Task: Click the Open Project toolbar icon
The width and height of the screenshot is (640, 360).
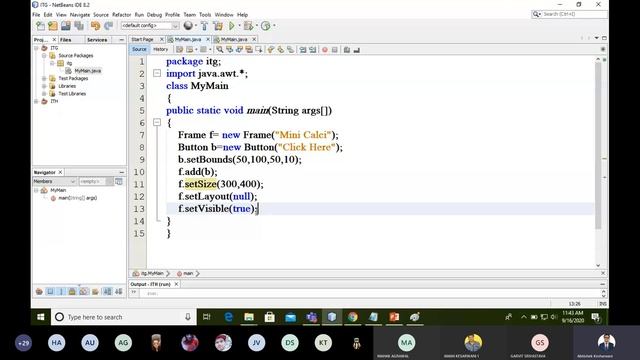Action: (x=65, y=26)
